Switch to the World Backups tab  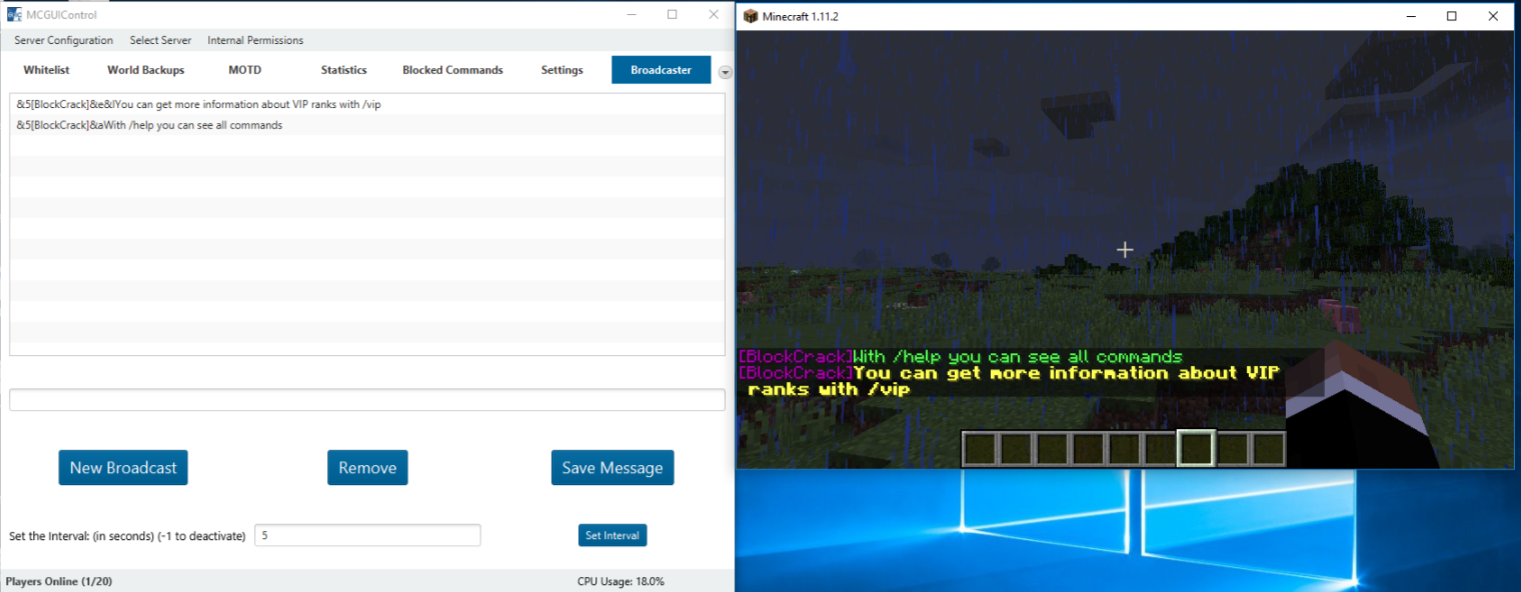coord(146,70)
